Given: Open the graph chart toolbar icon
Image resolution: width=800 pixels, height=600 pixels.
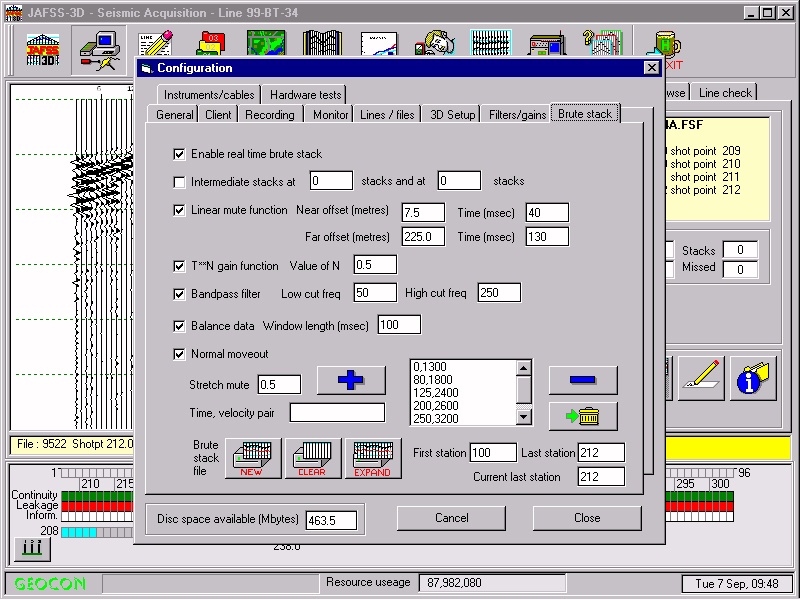Looking at the screenshot, I should (378, 44).
